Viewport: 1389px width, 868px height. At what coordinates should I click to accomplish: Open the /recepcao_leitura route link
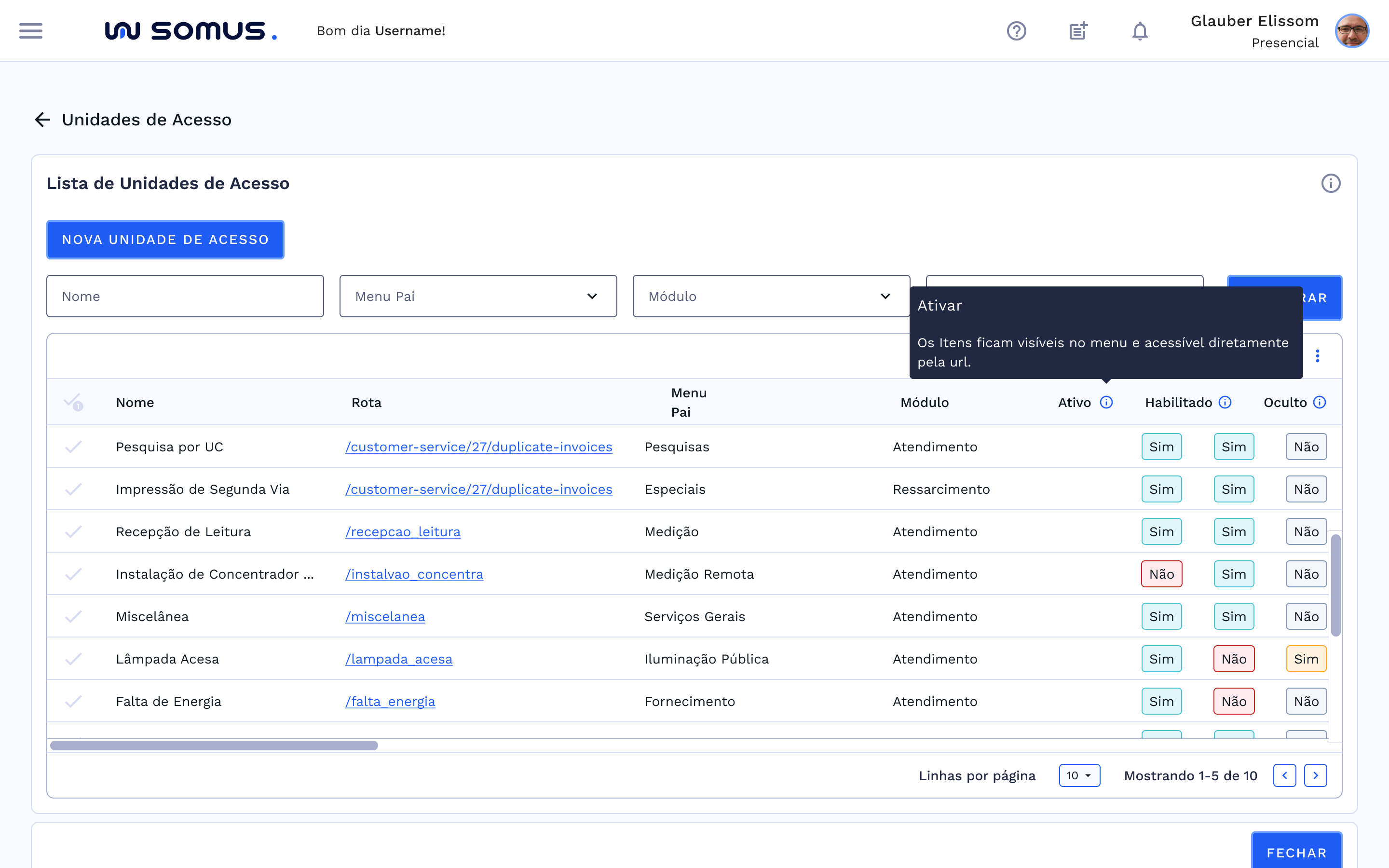coord(402,531)
